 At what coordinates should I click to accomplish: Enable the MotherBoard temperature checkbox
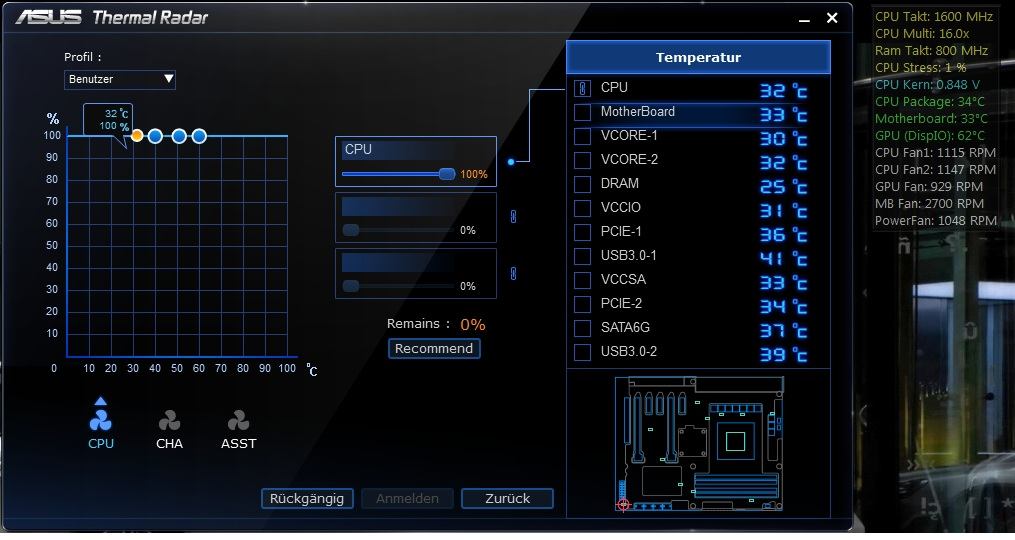[x=583, y=112]
